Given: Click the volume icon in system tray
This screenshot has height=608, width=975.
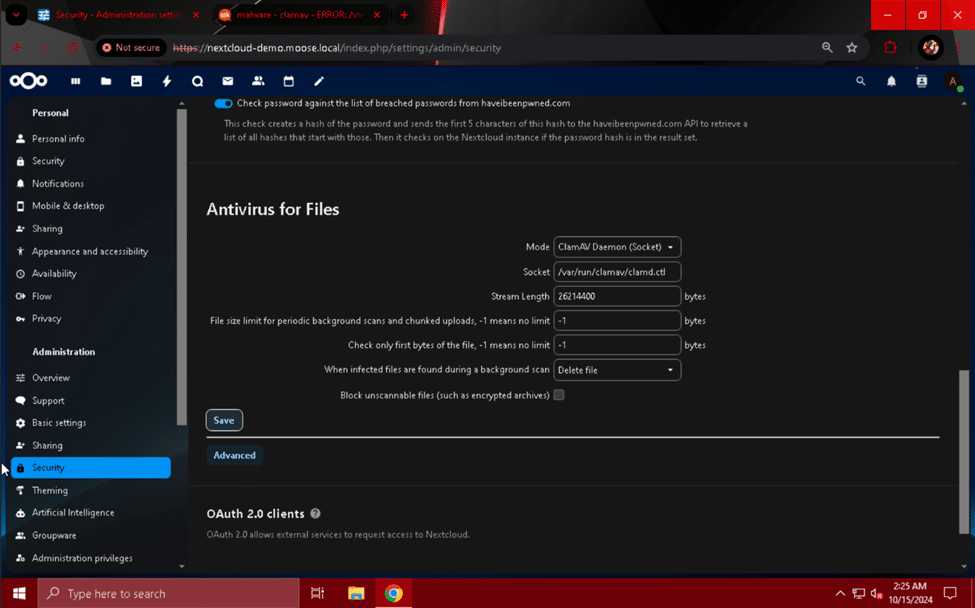Looking at the screenshot, I should [877, 594].
